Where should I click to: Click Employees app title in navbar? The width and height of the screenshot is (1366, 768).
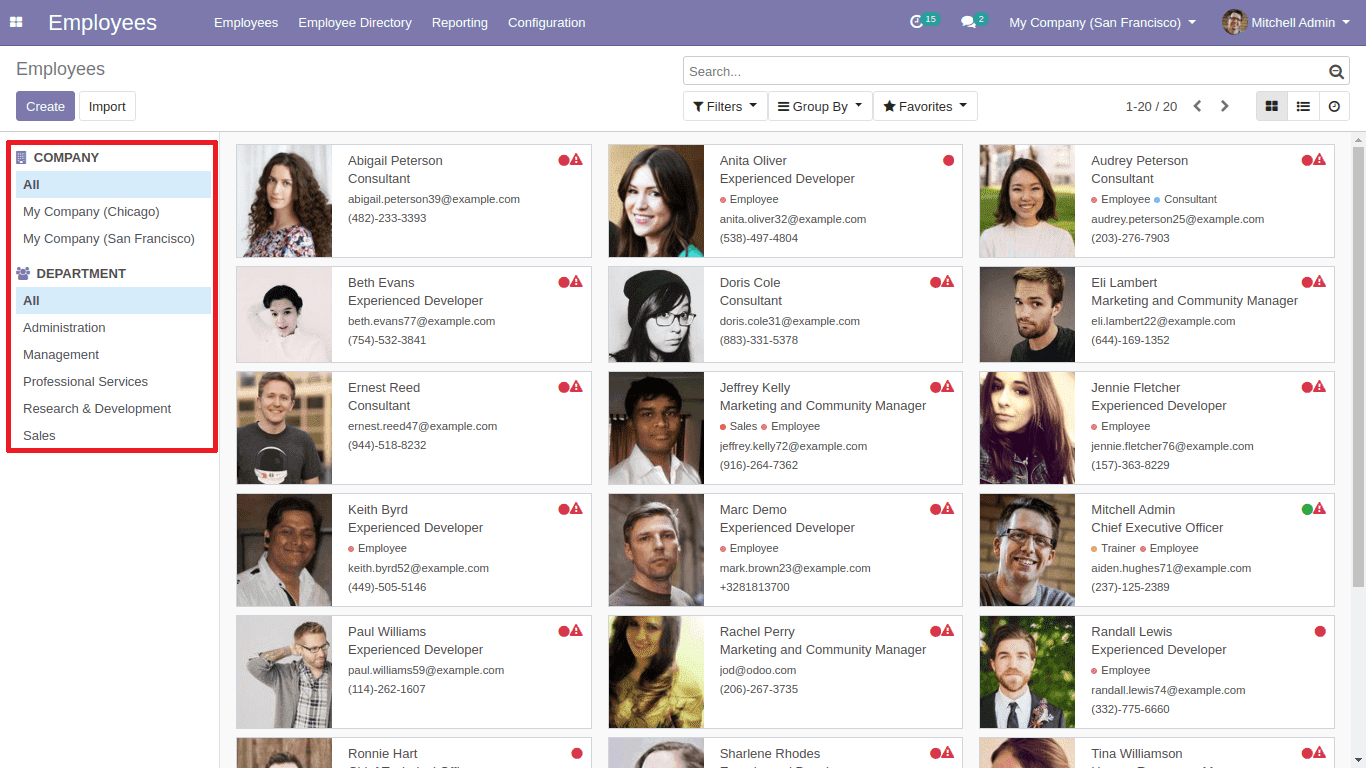tap(102, 22)
